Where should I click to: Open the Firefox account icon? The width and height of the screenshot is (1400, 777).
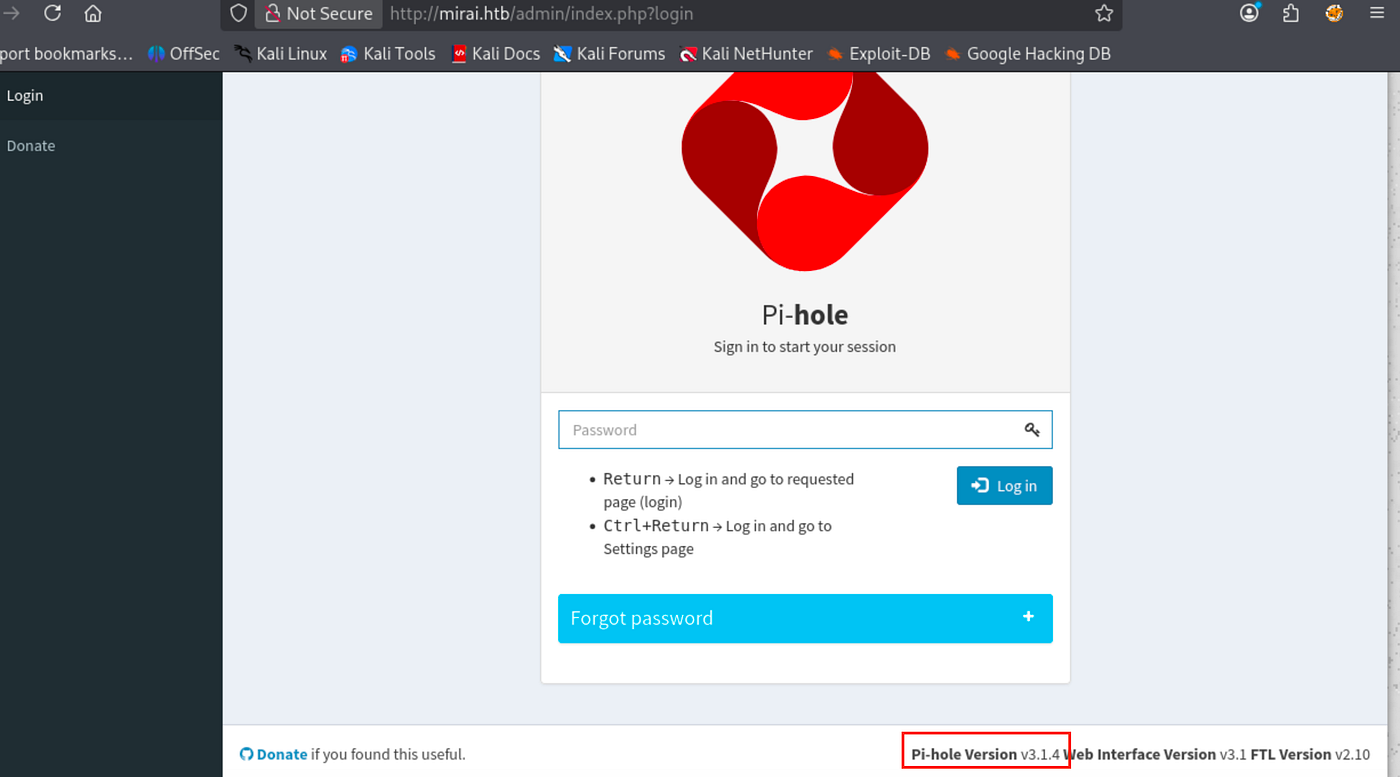tap(1249, 13)
